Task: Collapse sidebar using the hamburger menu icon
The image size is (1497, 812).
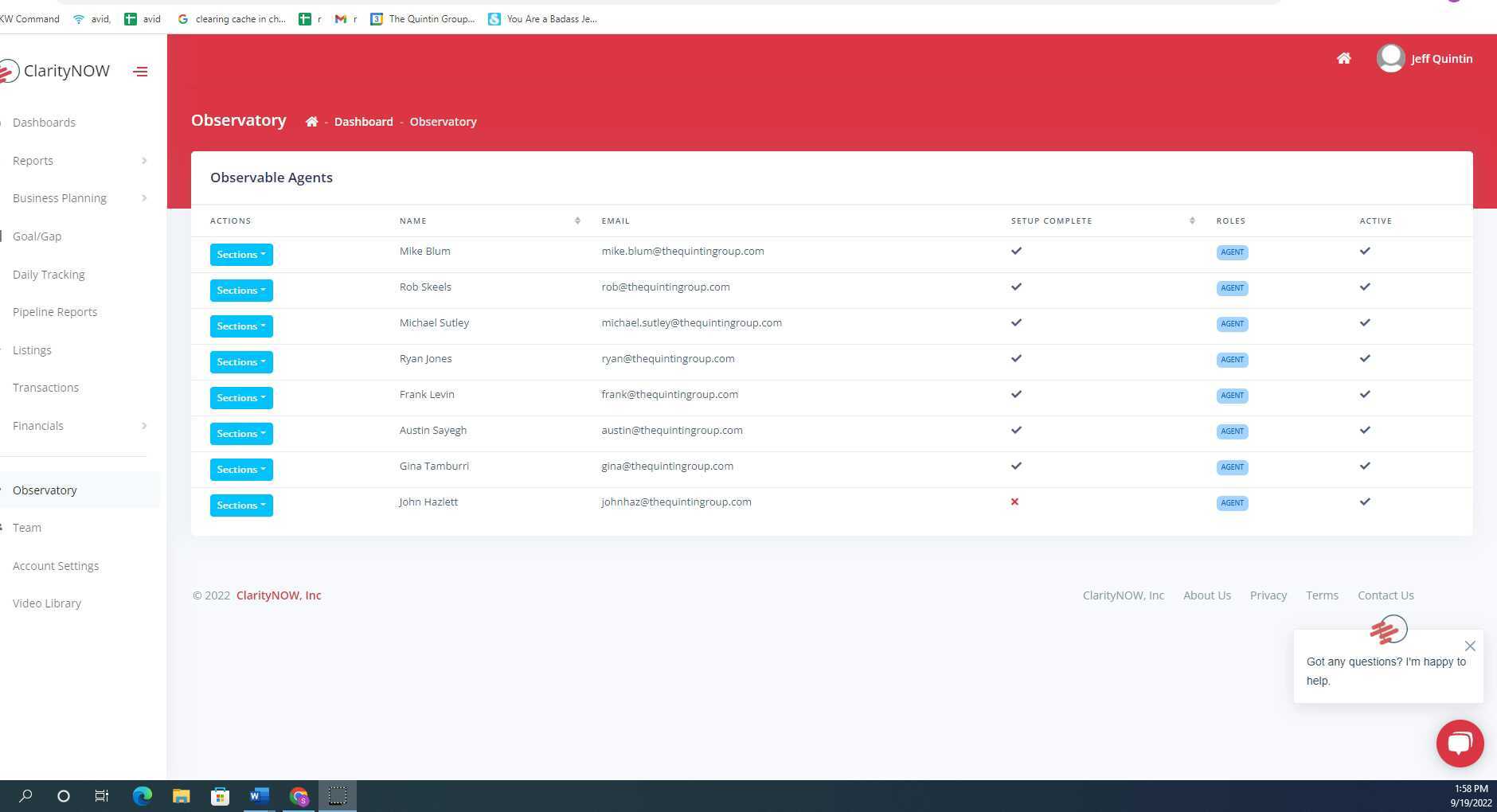Action: pos(140,72)
